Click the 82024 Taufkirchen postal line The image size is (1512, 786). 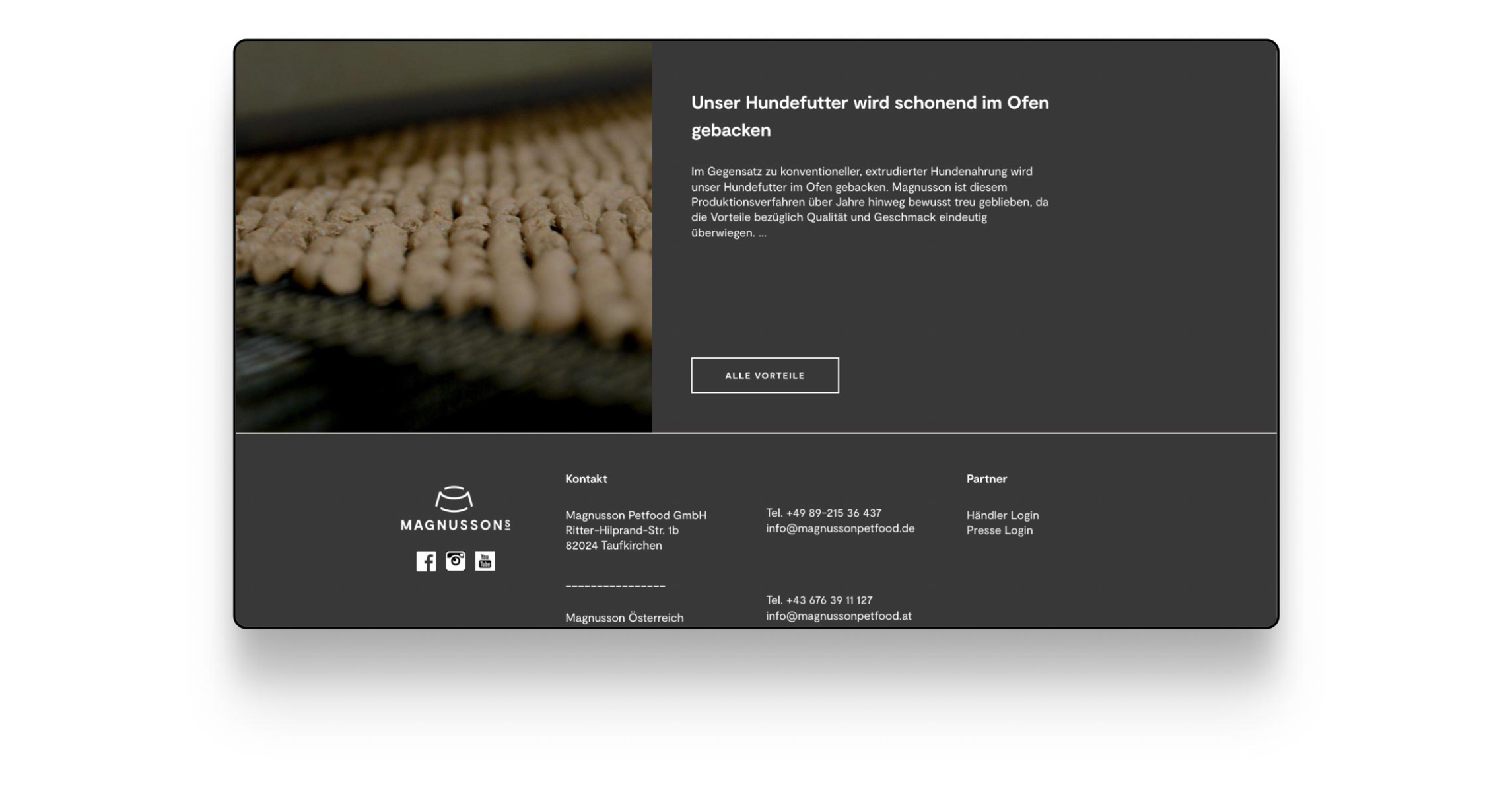[613, 546]
